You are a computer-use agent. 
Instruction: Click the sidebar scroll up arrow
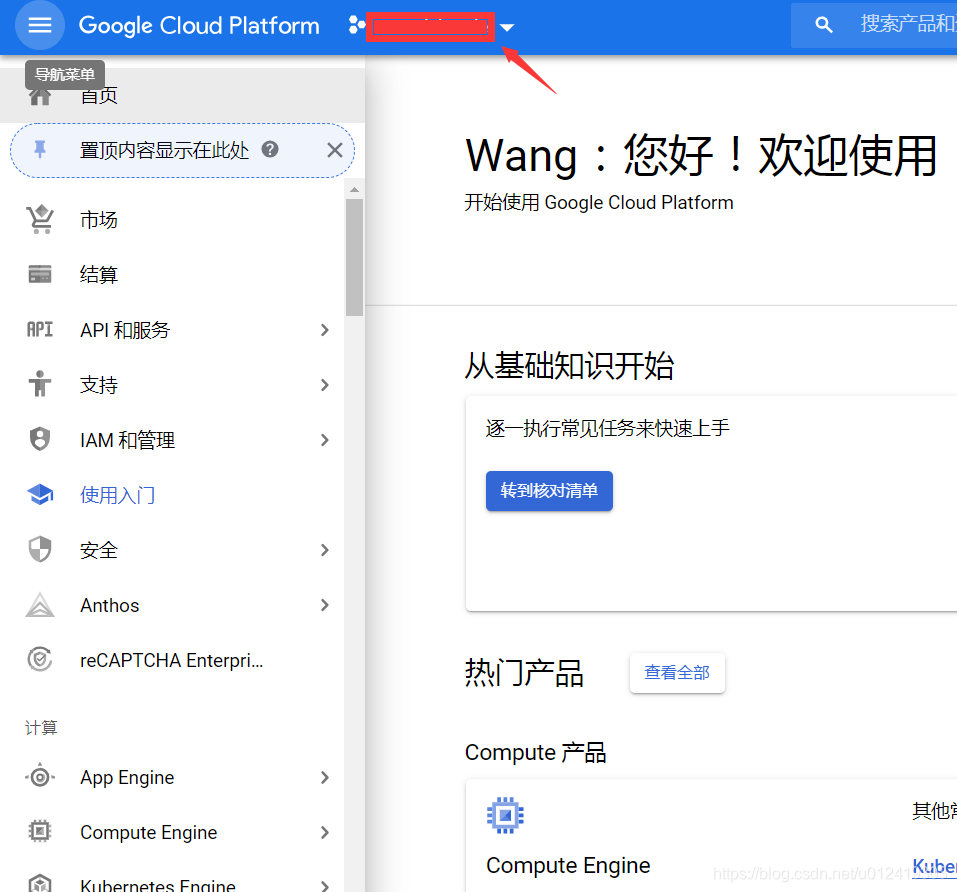(x=354, y=190)
